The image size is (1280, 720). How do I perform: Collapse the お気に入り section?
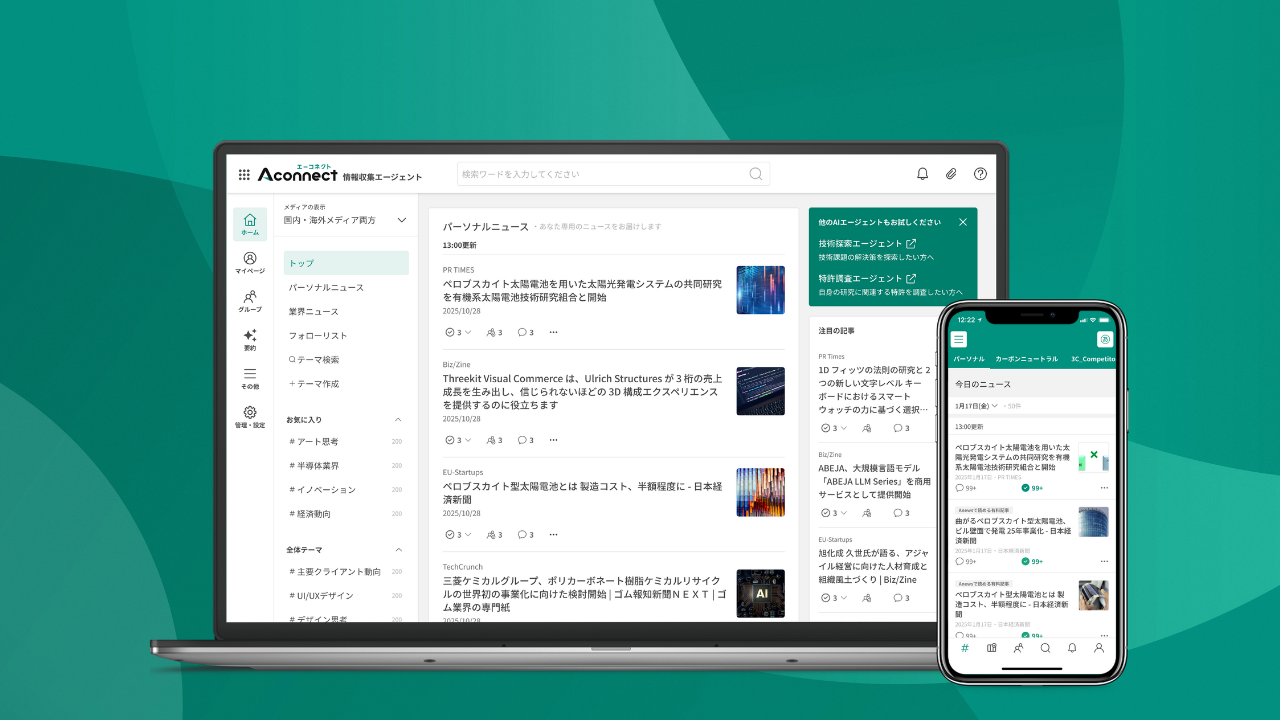click(398, 420)
